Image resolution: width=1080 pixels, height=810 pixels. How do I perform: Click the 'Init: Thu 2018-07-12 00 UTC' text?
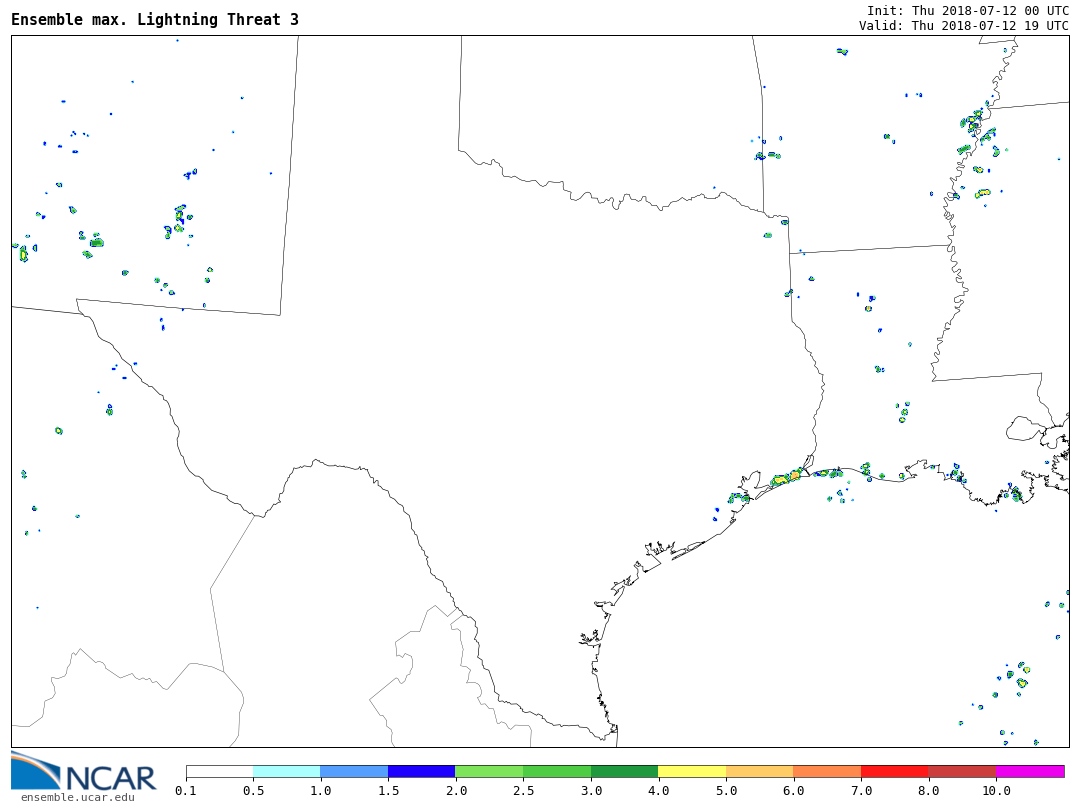point(967,10)
